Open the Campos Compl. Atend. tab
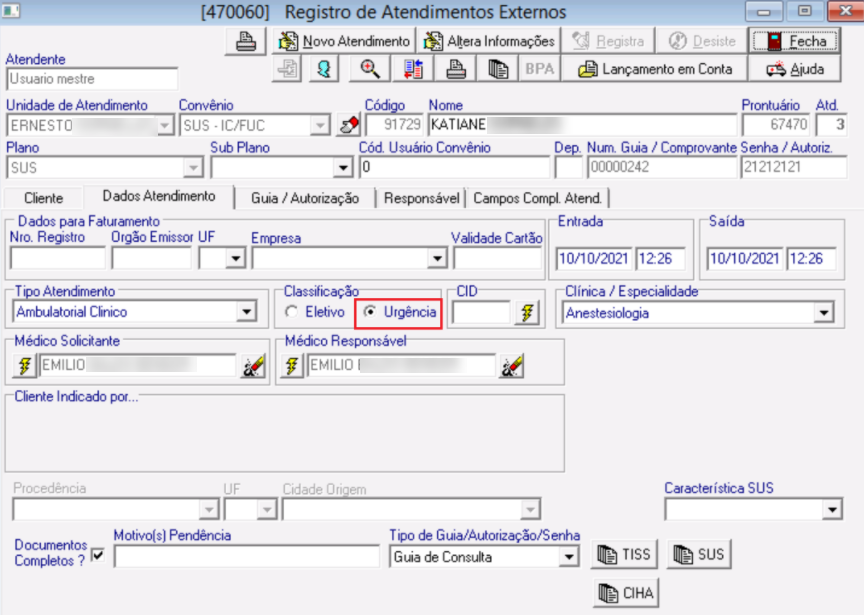864x615 pixels. click(537, 198)
